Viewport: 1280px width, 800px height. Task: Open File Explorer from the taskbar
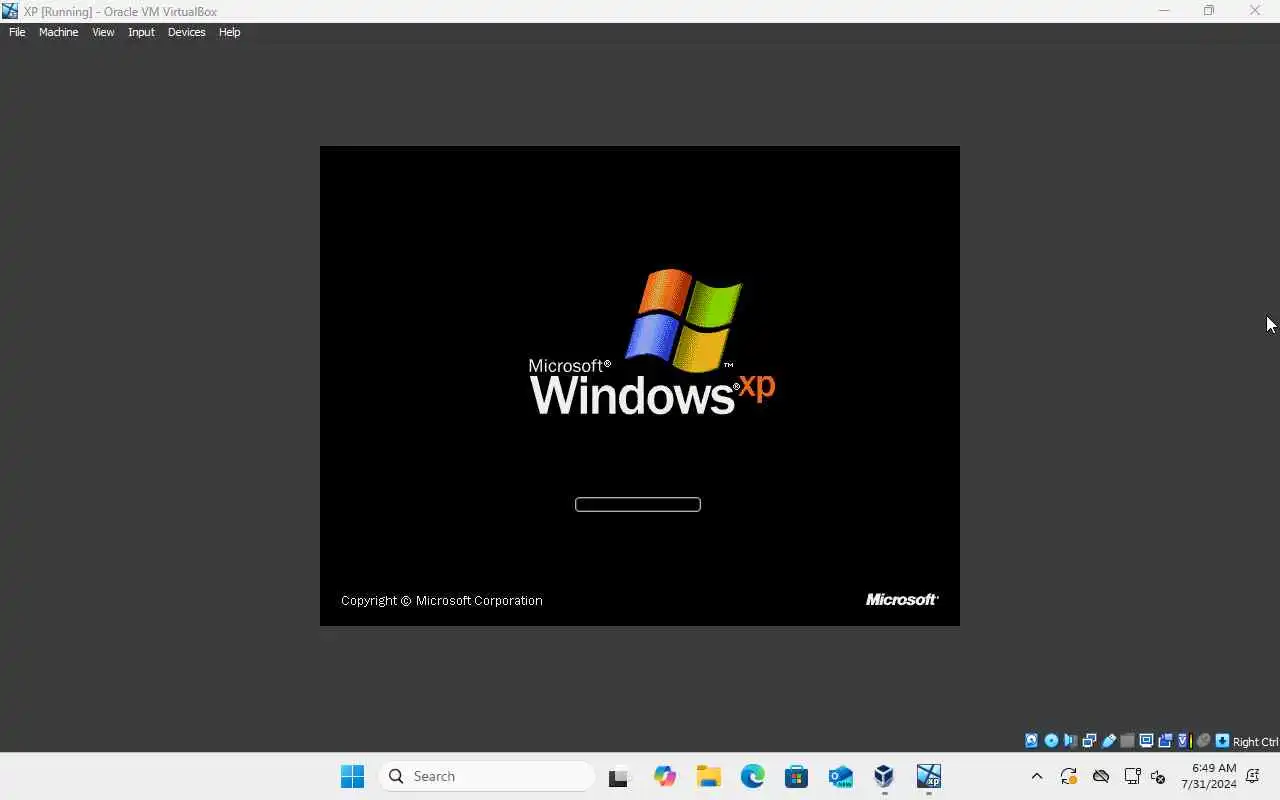(708, 776)
